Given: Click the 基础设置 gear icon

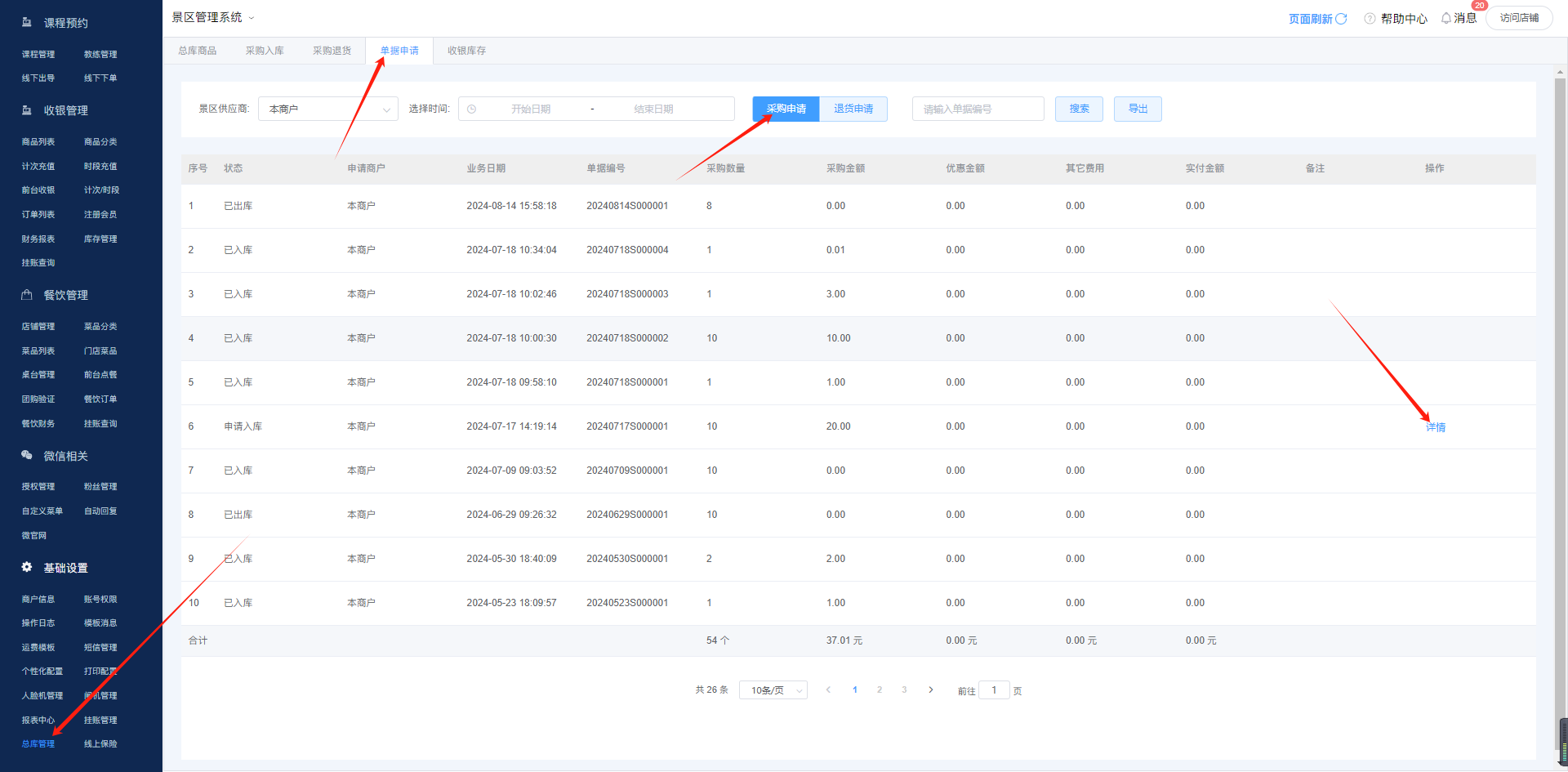Looking at the screenshot, I should tap(27, 567).
